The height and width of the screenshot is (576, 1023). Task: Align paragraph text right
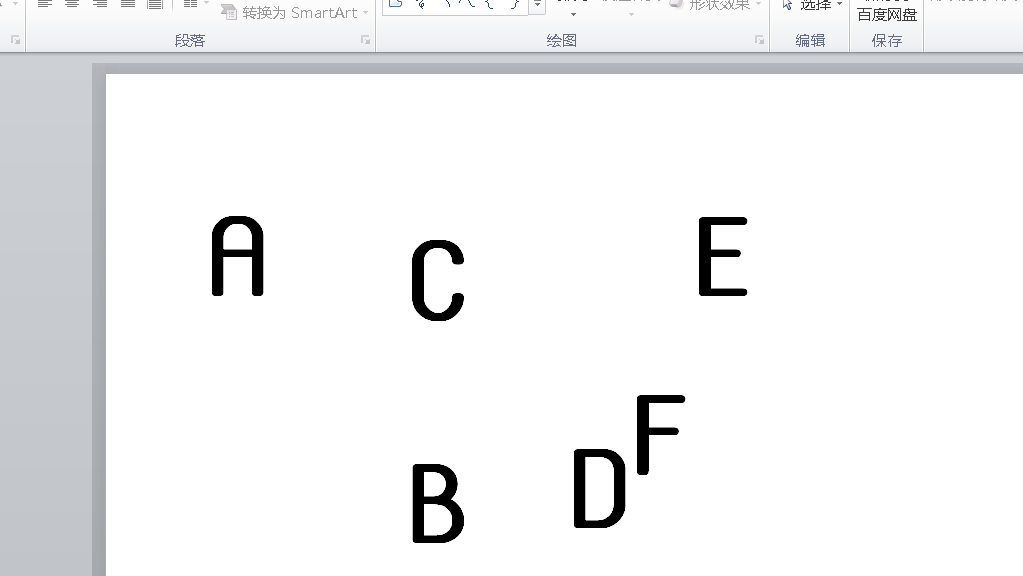click(x=100, y=5)
